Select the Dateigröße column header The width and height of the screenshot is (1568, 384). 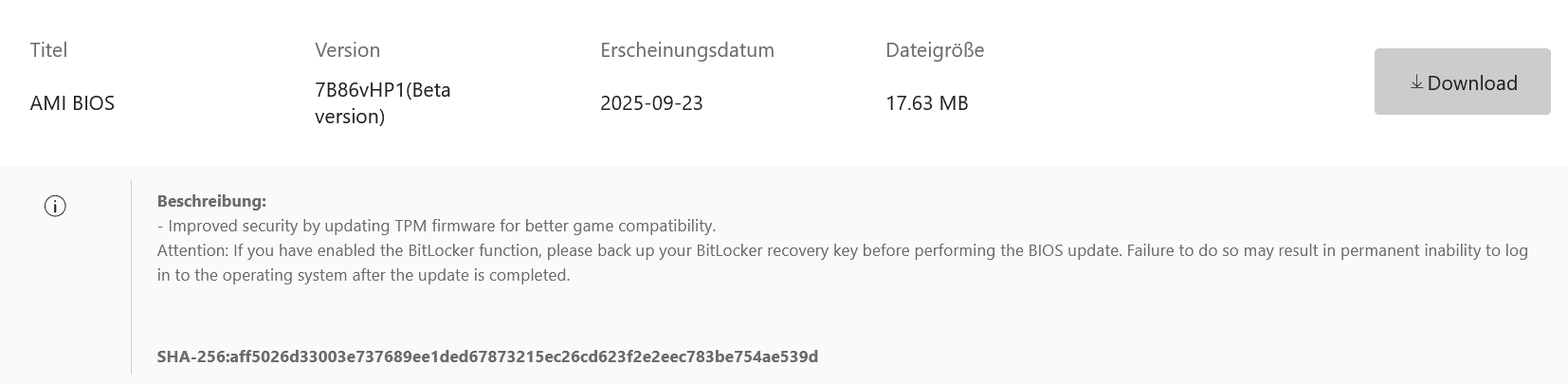[x=934, y=50]
